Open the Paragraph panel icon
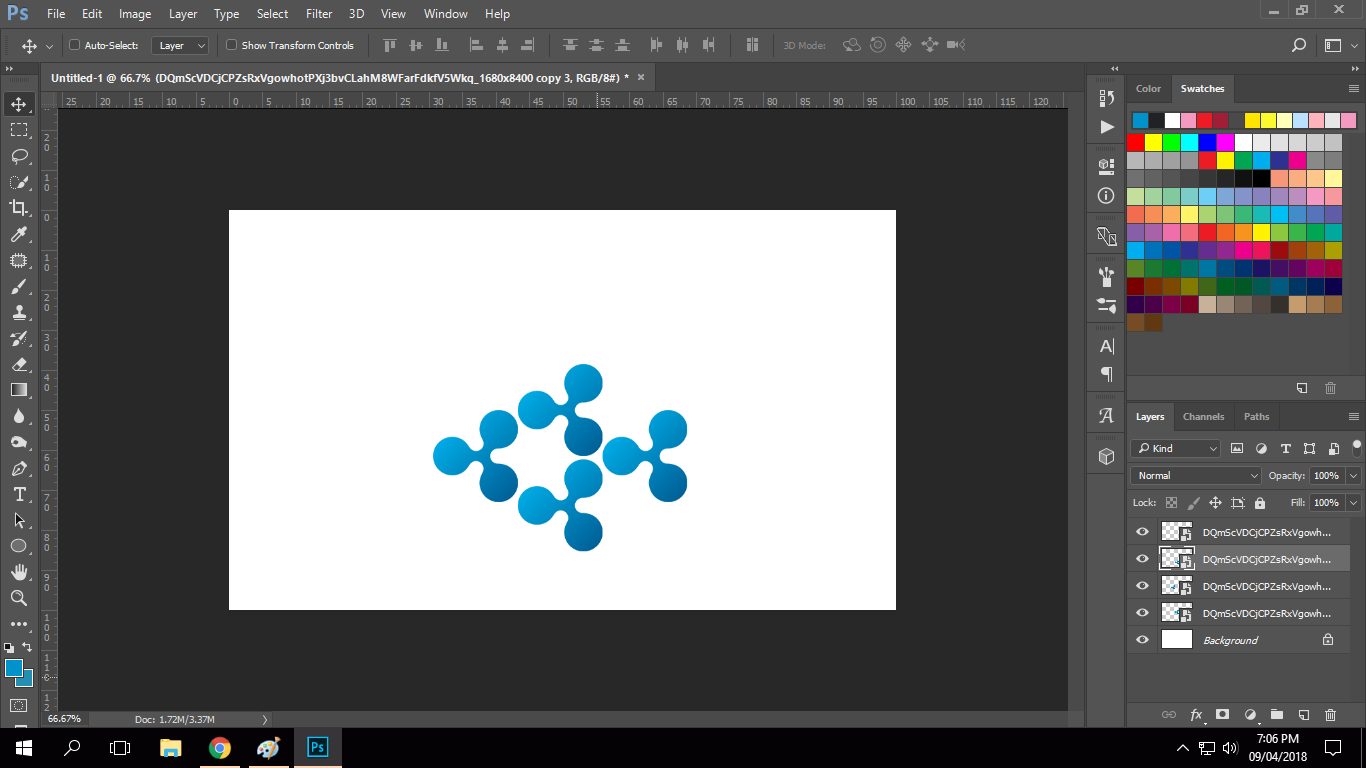Screen dimensions: 1366x768 point(1106,374)
